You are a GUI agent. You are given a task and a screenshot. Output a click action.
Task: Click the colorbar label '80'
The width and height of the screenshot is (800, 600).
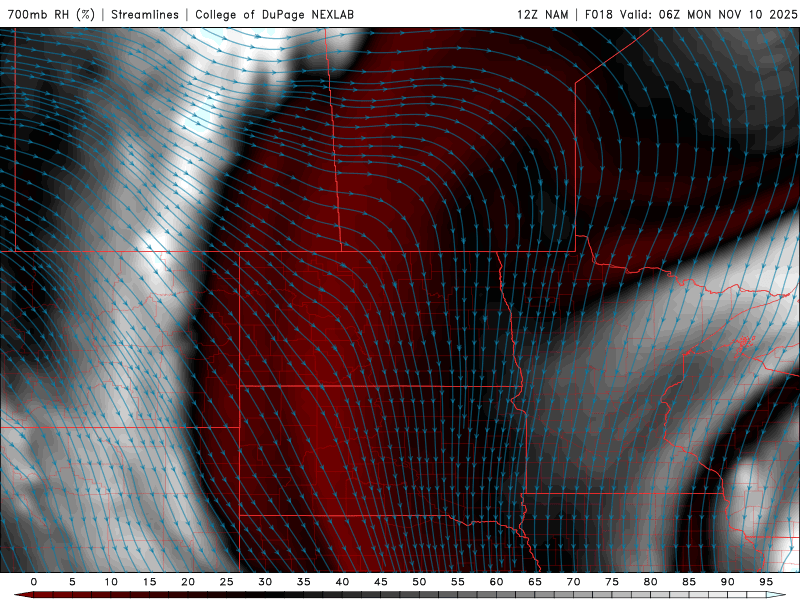(x=650, y=582)
